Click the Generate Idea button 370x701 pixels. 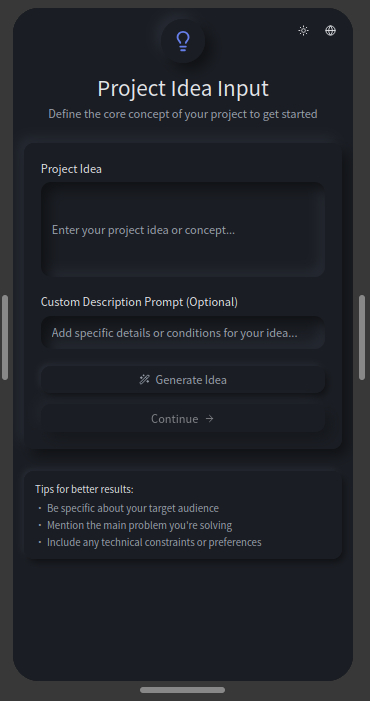click(x=183, y=380)
